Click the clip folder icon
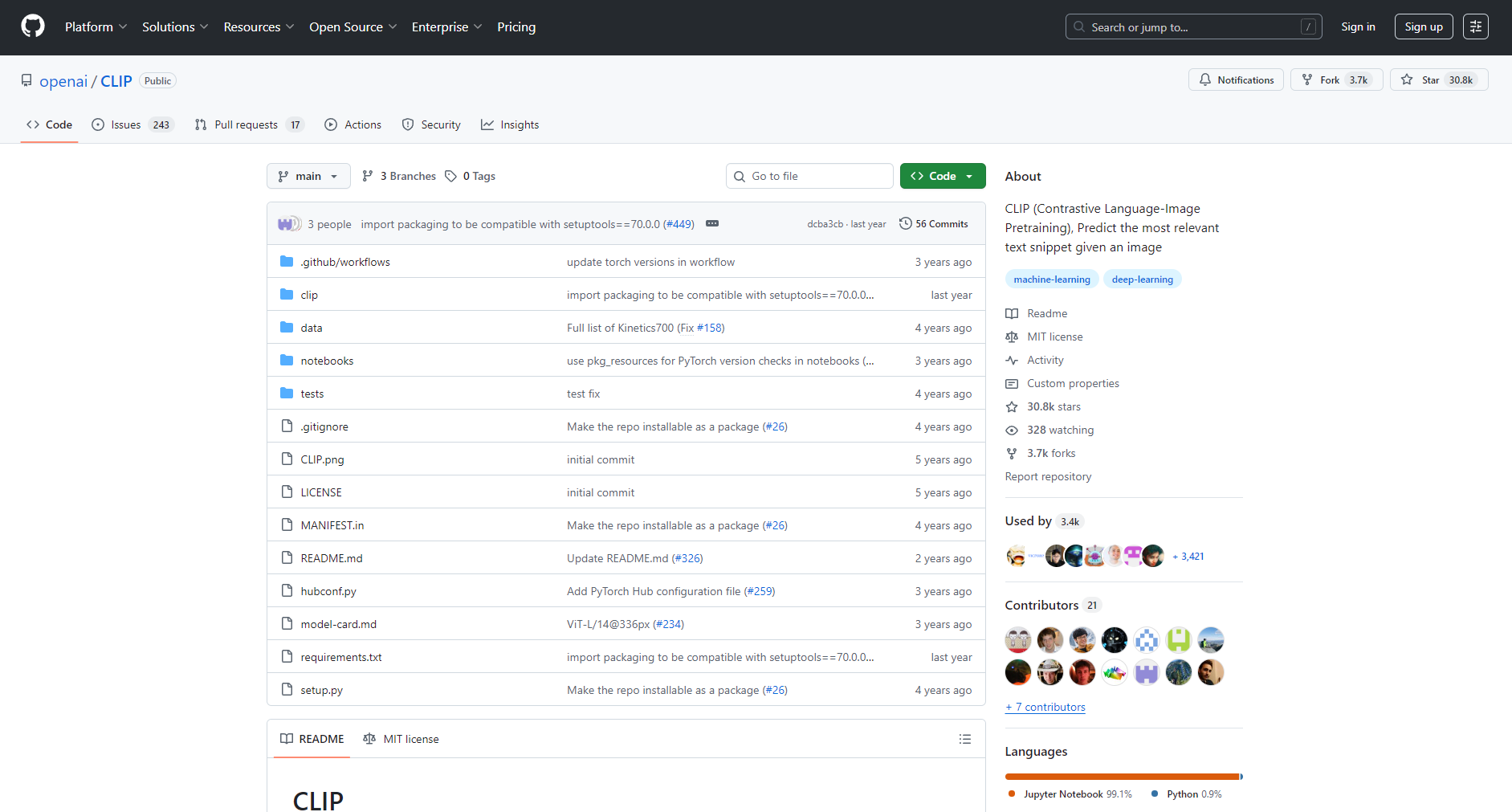 [x=287, y=295]
